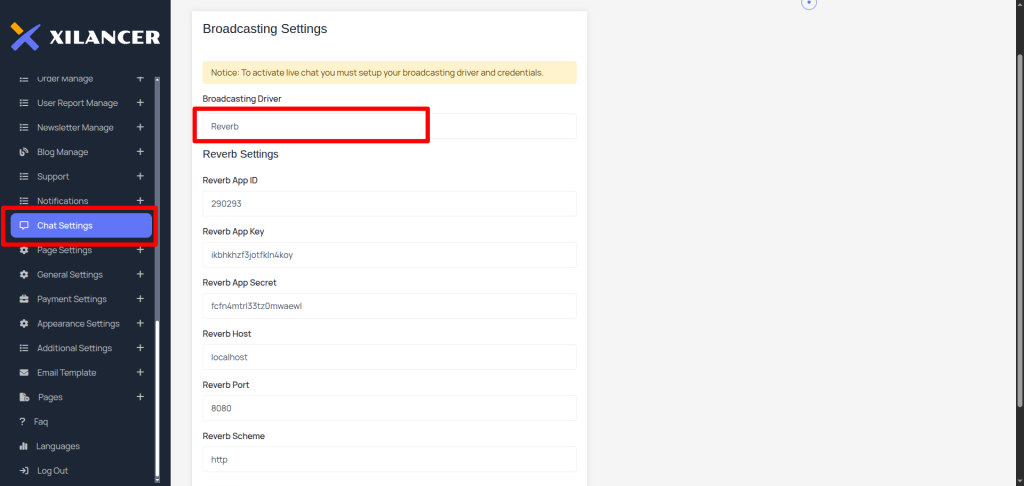The image size is (1024, 486).
Task: Click the circular indicator icon at top
Action: pyautogui.click(x=809, y=4)
